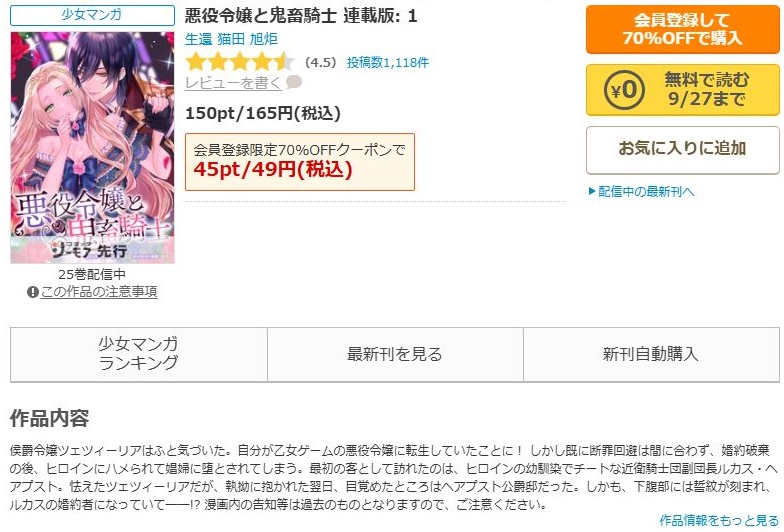Select 少女マンガランキング tab
784x532 pixels.
coord(138,354)
